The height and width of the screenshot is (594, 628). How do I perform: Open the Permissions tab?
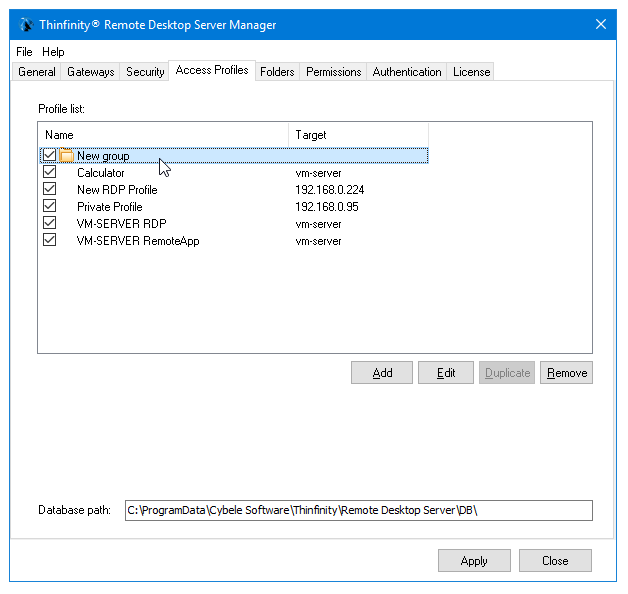(x=333, y=72)
